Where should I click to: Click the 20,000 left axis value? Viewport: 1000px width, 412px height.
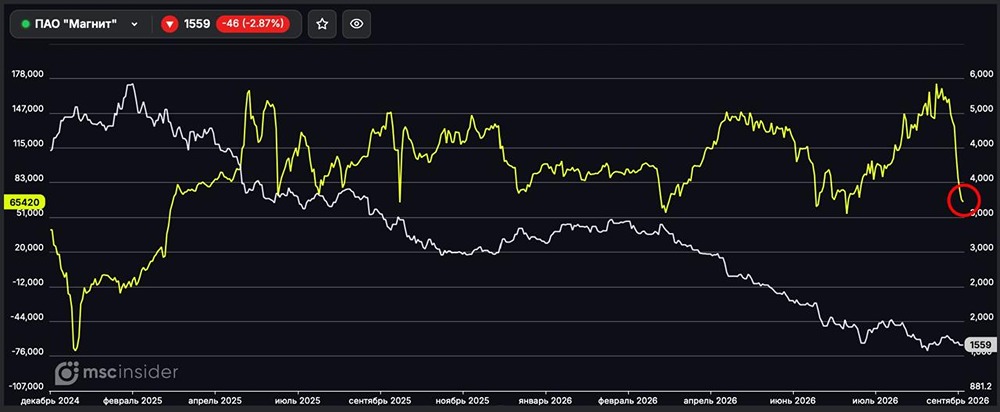pos(29,248)
